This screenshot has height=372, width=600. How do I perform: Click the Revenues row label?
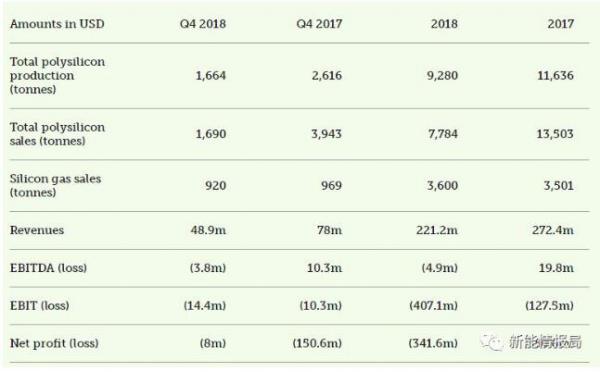37,230
